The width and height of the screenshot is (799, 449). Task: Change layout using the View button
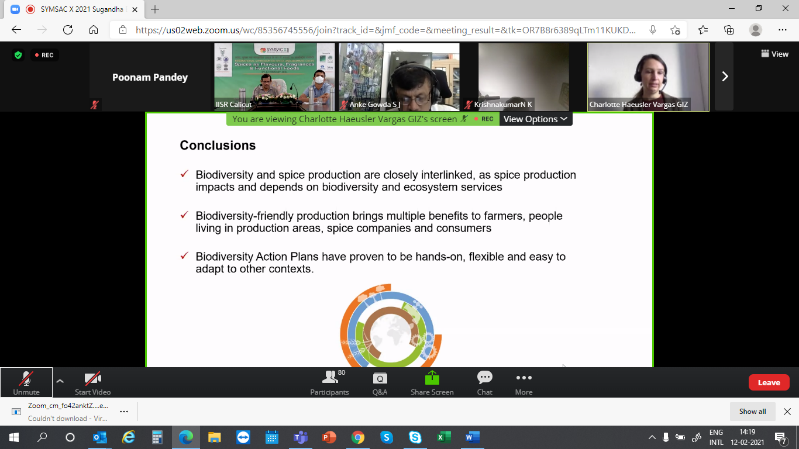774,54
